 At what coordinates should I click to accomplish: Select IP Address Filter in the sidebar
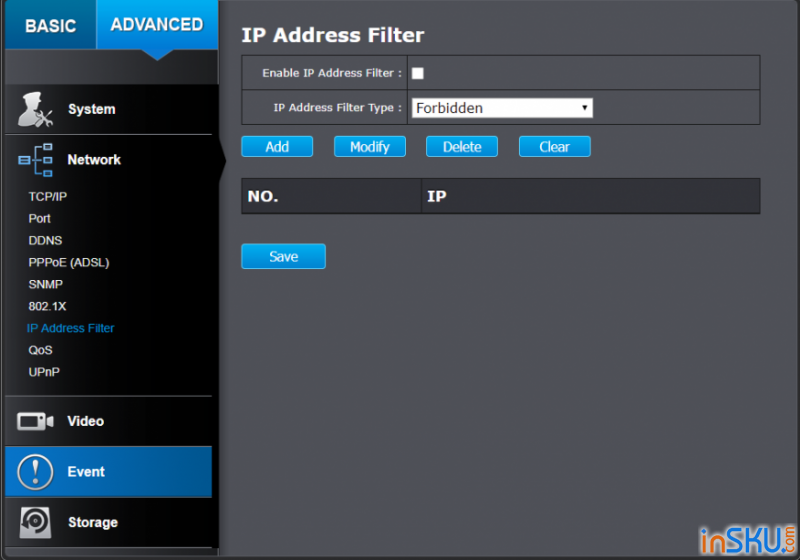[x=70, y=328]
